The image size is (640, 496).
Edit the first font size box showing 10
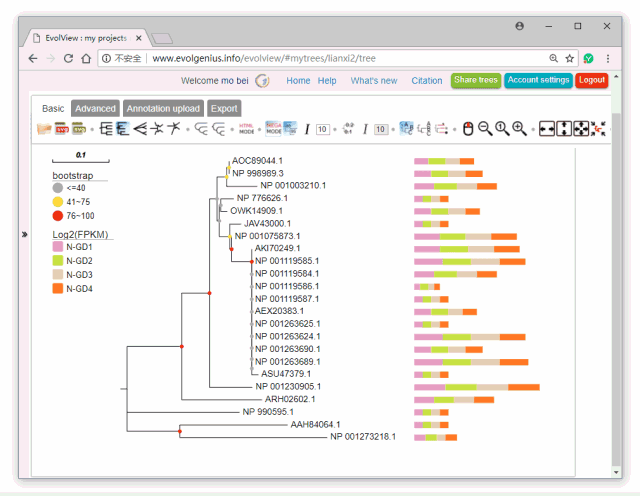tap(322, 129)
